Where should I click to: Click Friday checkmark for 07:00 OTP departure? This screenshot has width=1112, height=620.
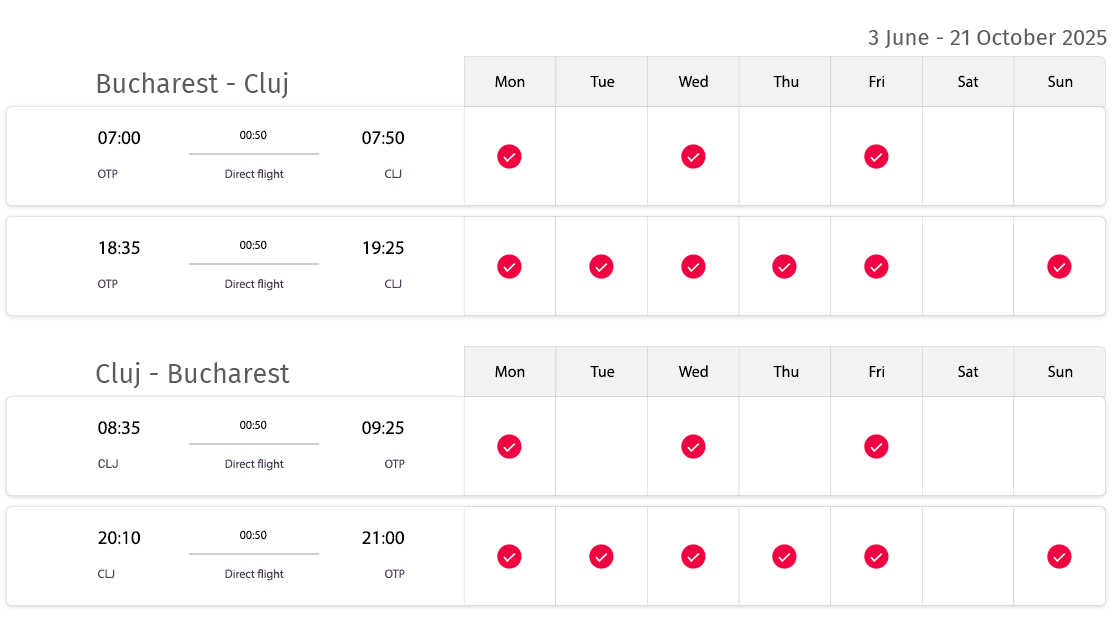876,157
